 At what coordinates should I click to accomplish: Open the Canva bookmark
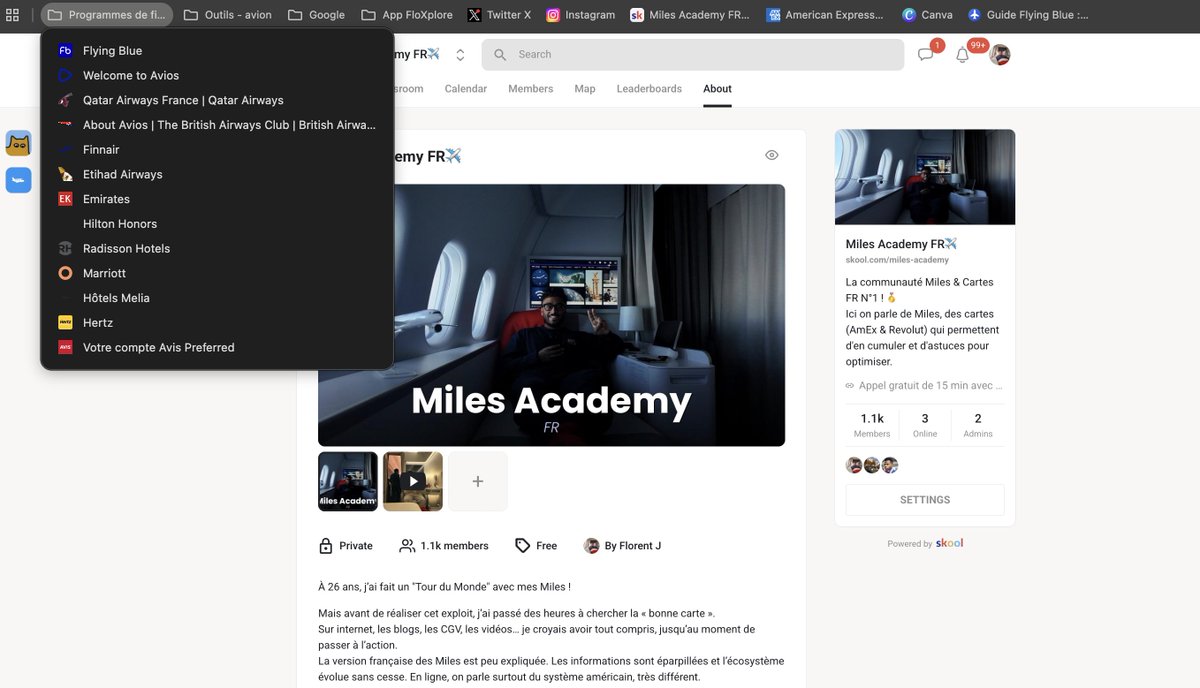click(928, 15)
